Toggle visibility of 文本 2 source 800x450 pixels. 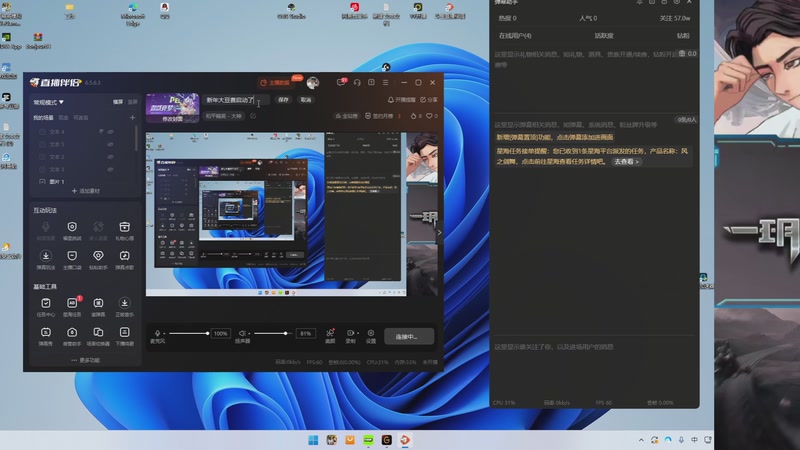tap(110, 157)
